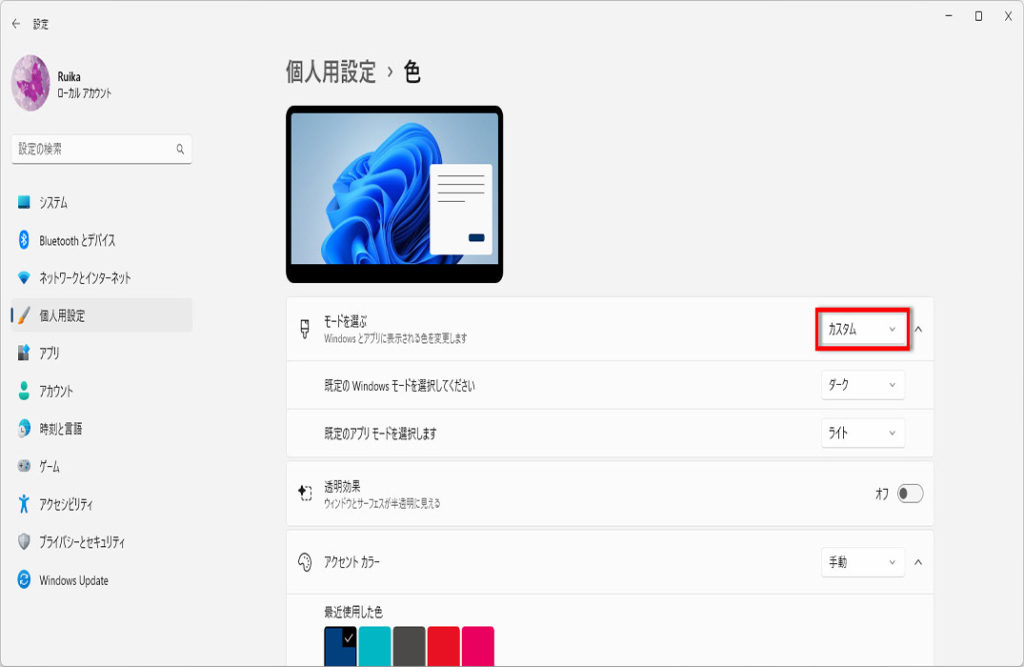Click the Windows Update sync icon
The width and height of the screenshot is (1024, 667).
pos(24,579)
